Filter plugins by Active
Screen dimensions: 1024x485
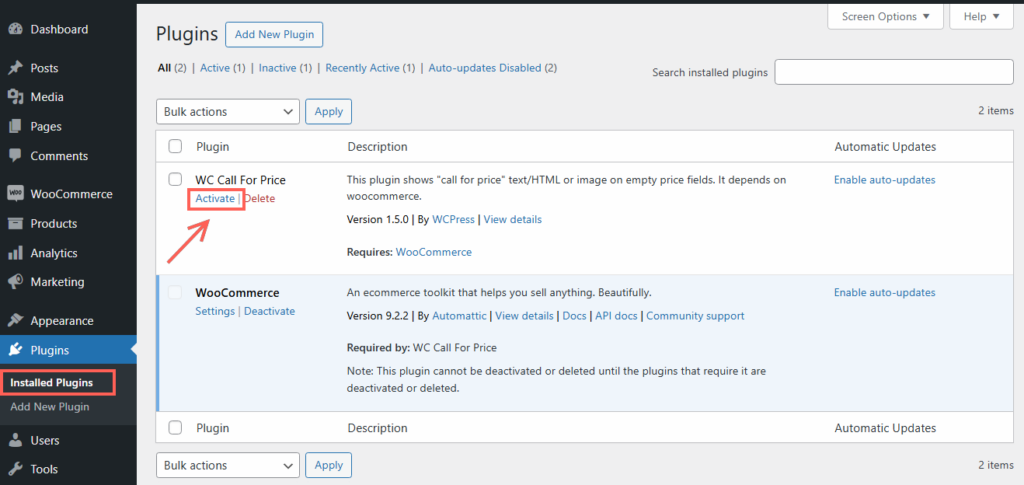pos(215,68)
